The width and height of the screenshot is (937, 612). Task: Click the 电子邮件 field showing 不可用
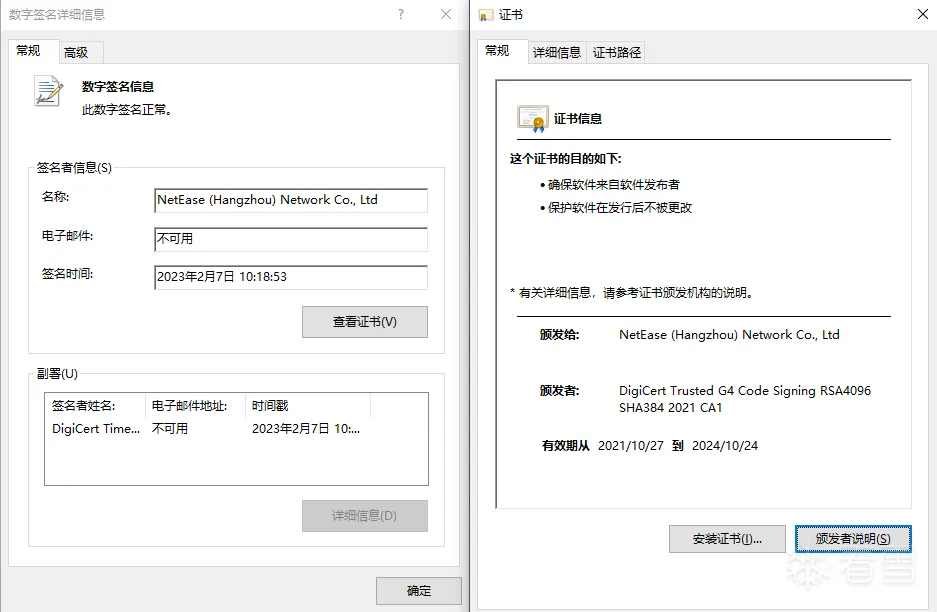[x=291, y=239]
